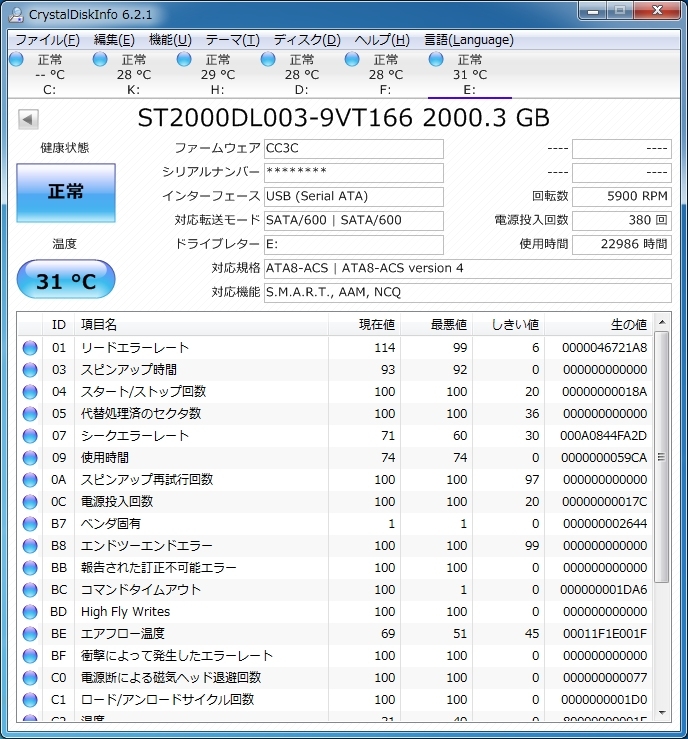Click status orb of attribute 05 row

coord(30,414)
